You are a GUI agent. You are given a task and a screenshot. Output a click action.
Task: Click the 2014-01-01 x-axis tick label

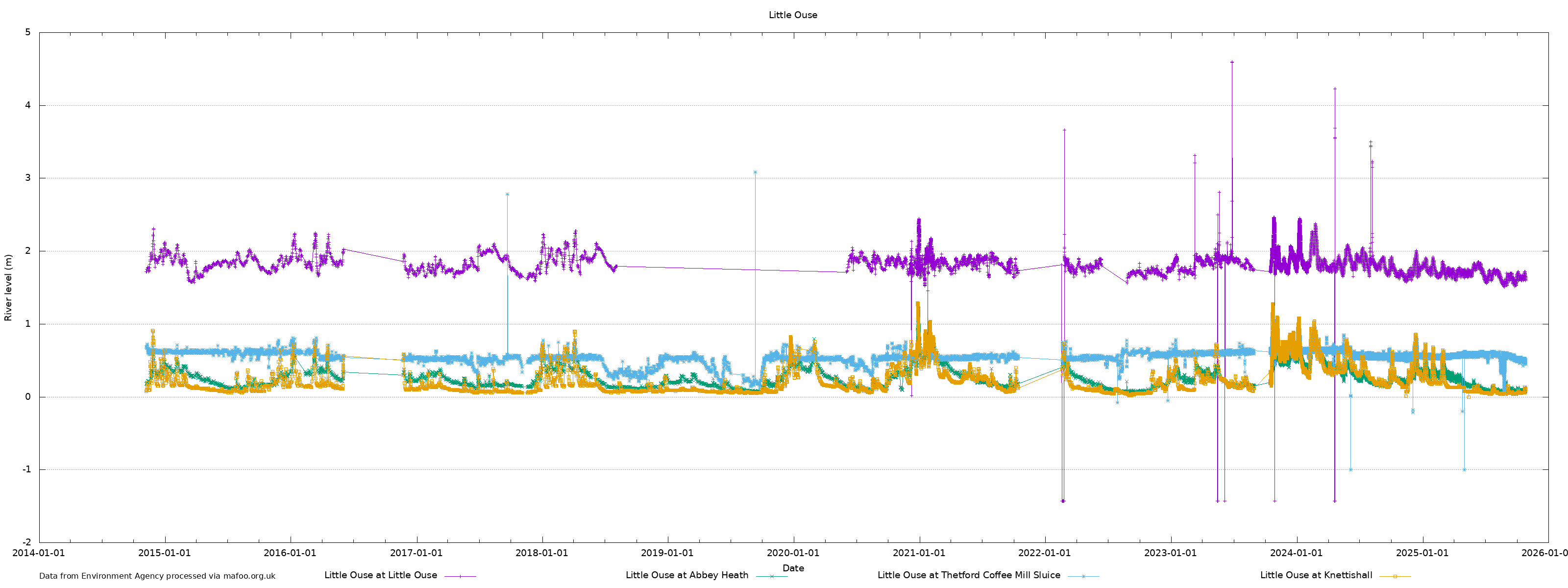(38, 553)
